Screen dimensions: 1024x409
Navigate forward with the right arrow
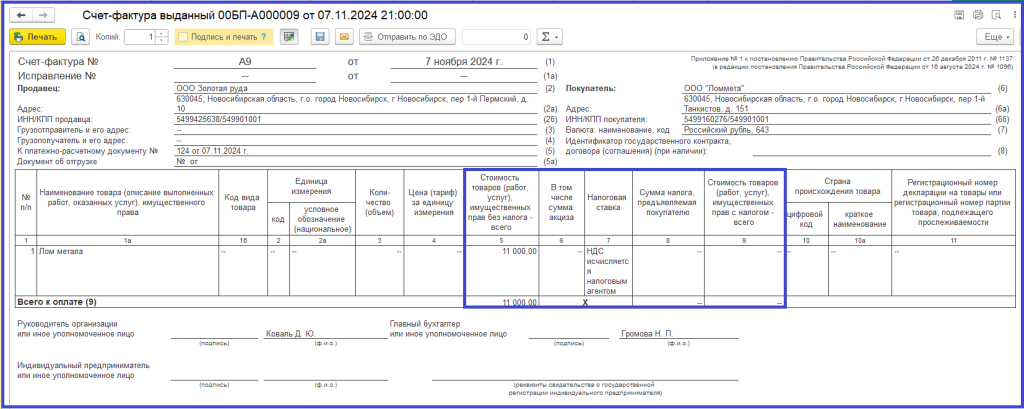click(44, 16)
